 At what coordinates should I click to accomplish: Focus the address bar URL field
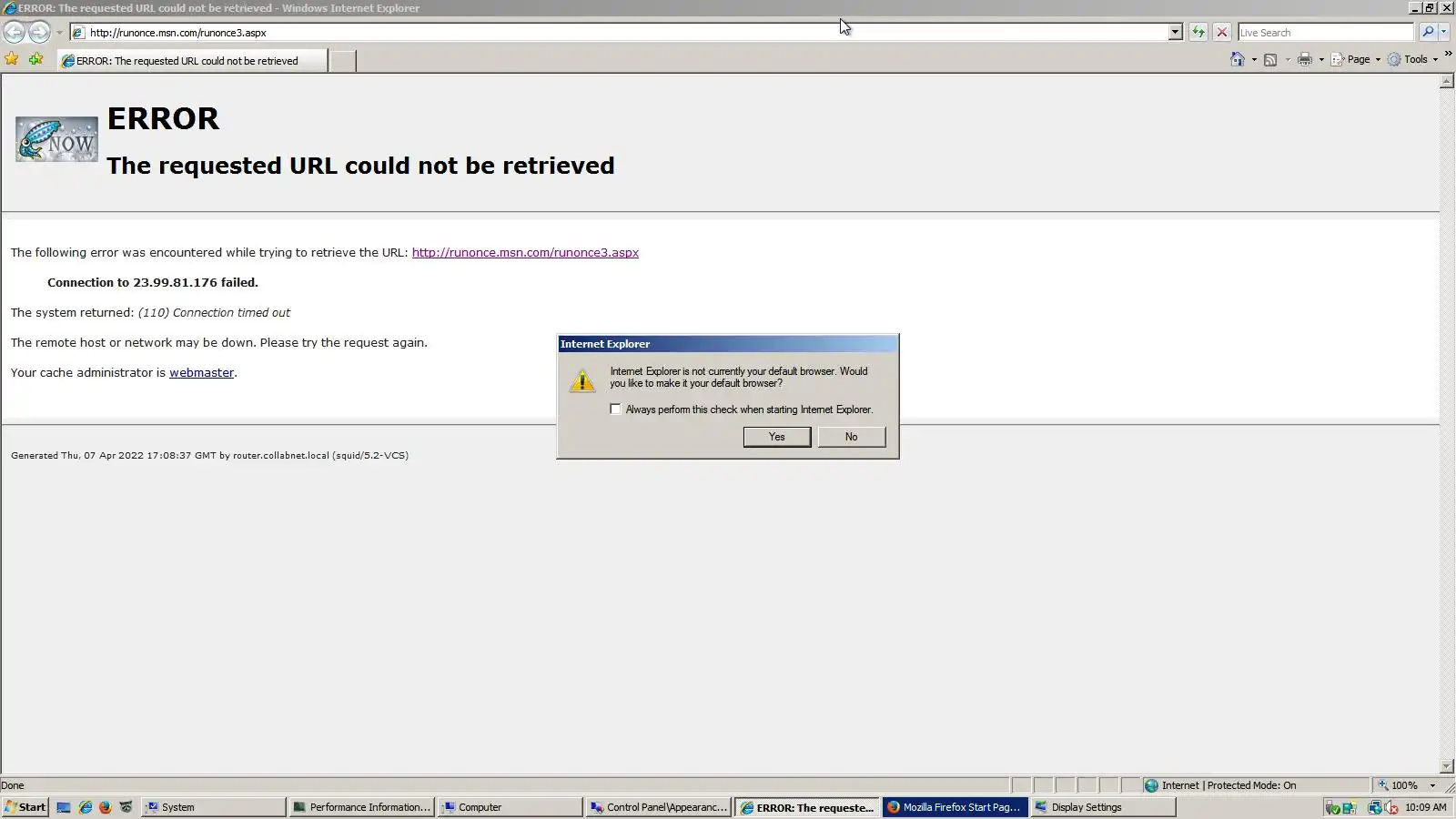pyautogui.click(x=628, y=33)
